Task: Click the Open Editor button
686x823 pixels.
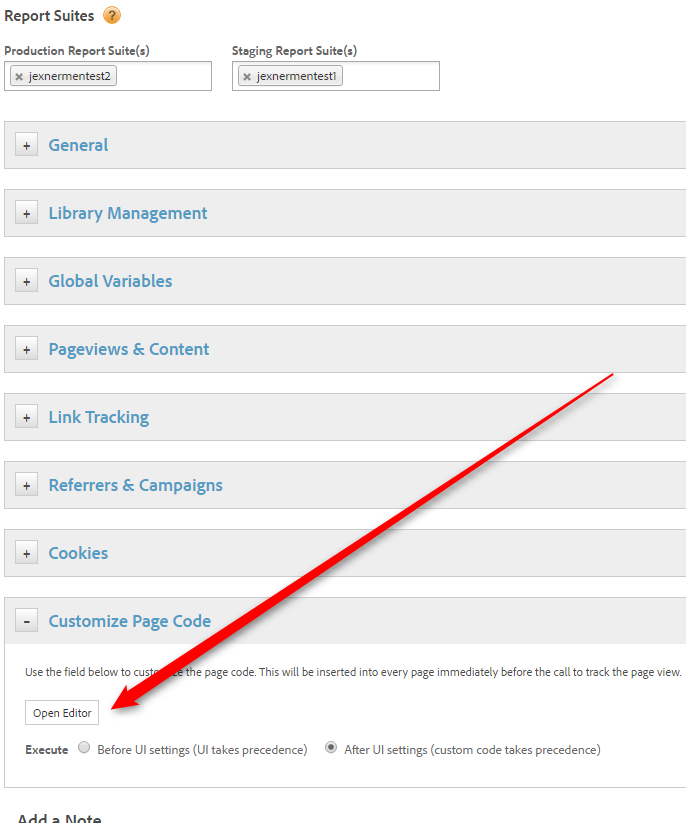Action: (62, 713)
